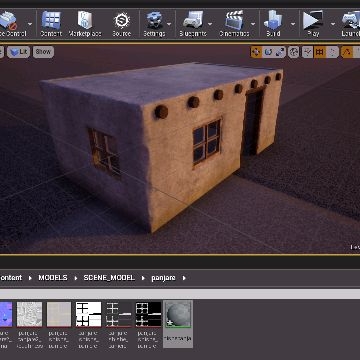Open the Lit view mode menu
This screenshot has height=360, width=360.
[18, 52]
